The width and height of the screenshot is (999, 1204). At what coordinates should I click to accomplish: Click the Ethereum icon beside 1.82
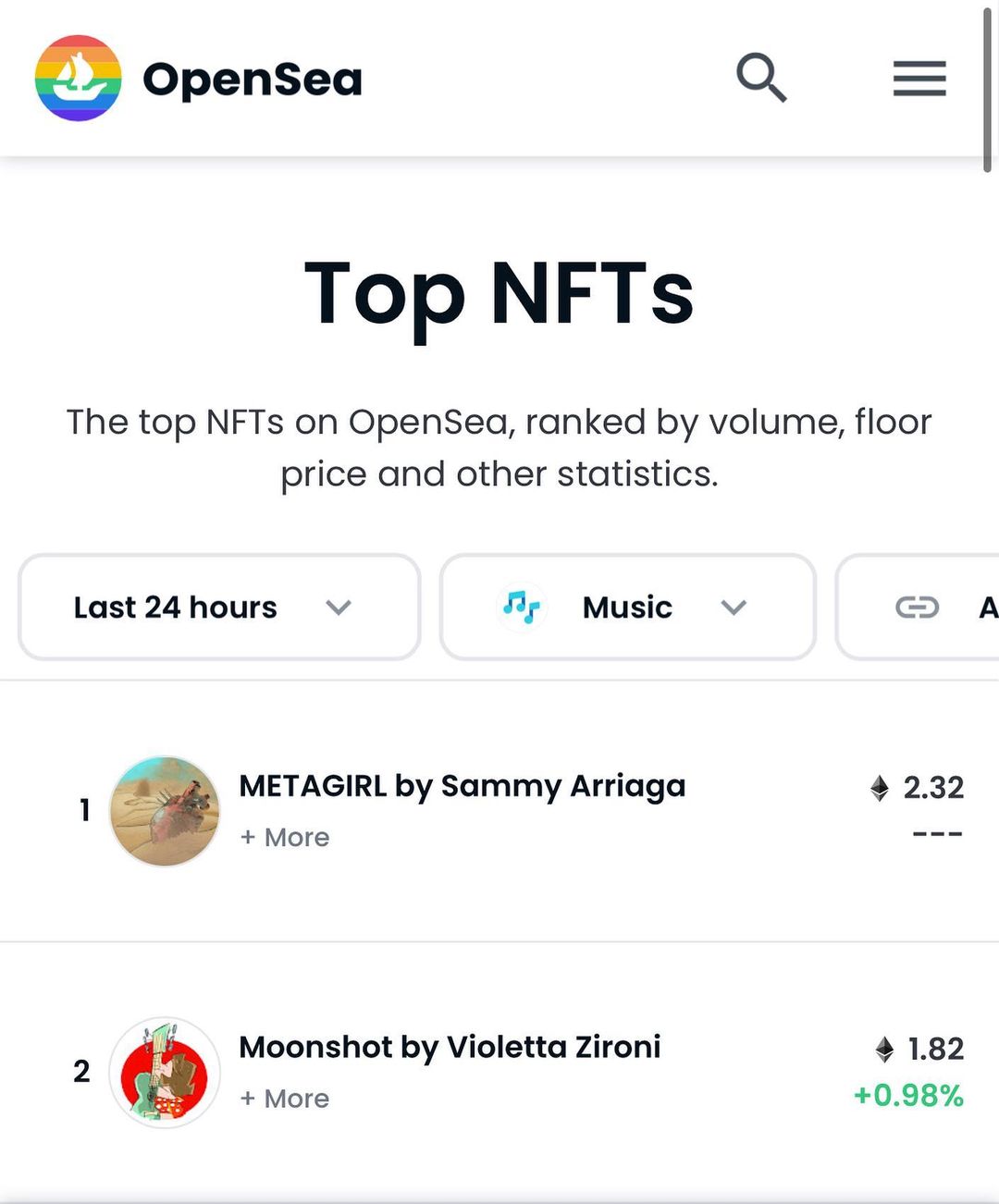click(x=885, y=1049)
